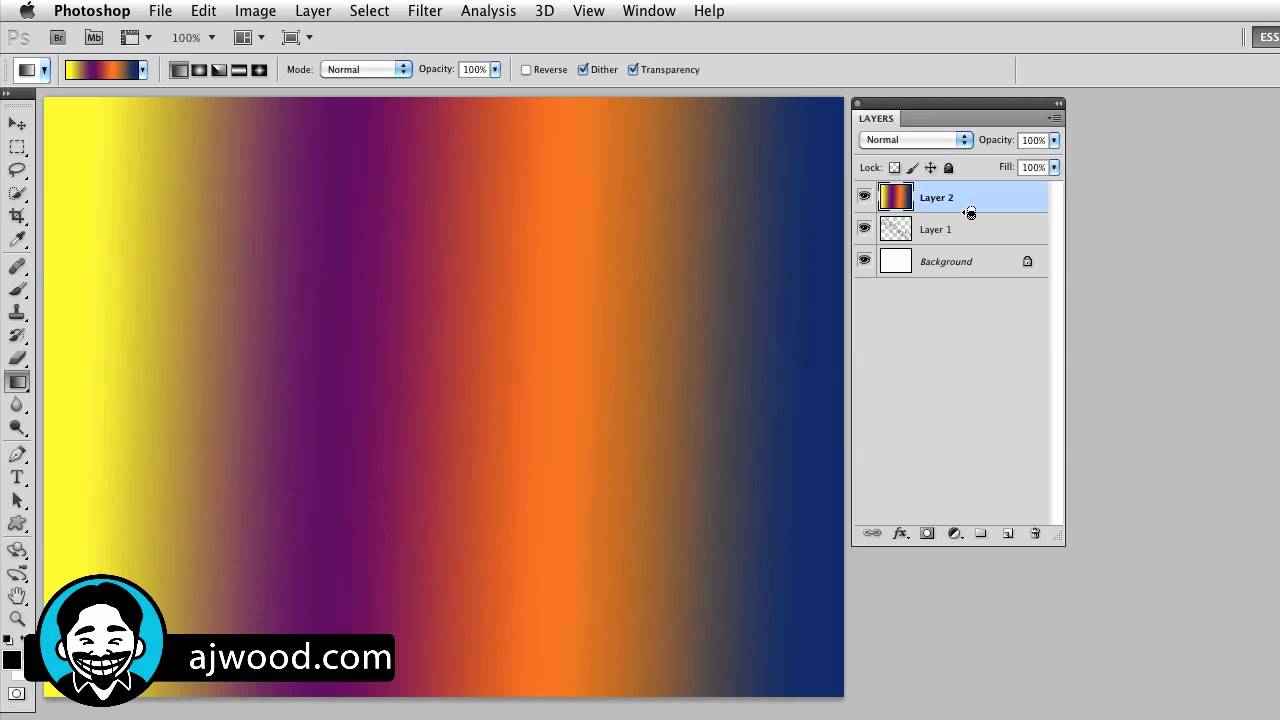
Task: Choose the Reflected Gradient style button
Action: (x=239, y=70)
